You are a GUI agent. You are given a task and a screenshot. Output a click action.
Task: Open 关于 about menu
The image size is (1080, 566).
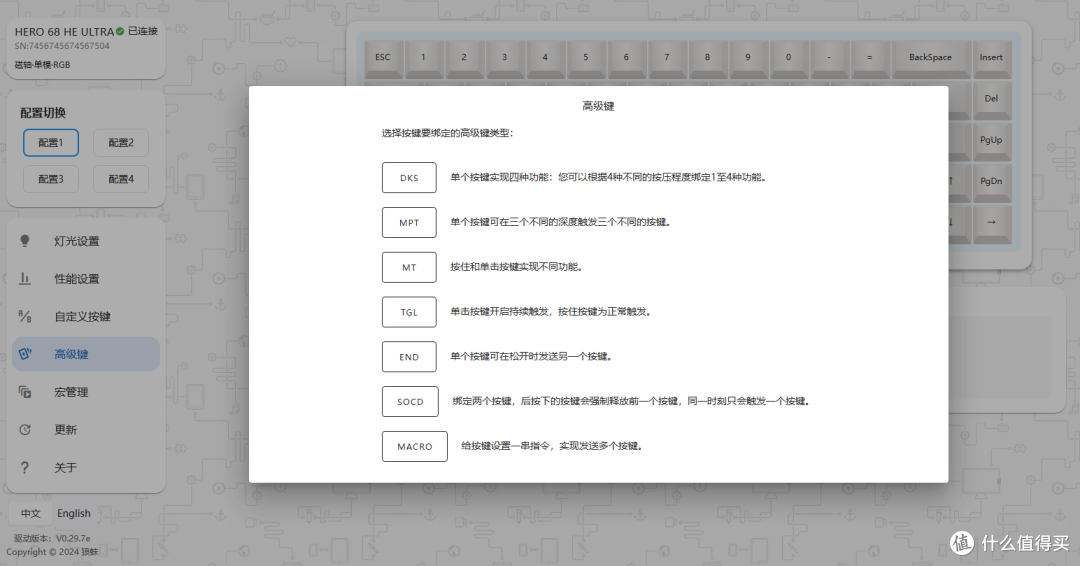click(86, 468)
